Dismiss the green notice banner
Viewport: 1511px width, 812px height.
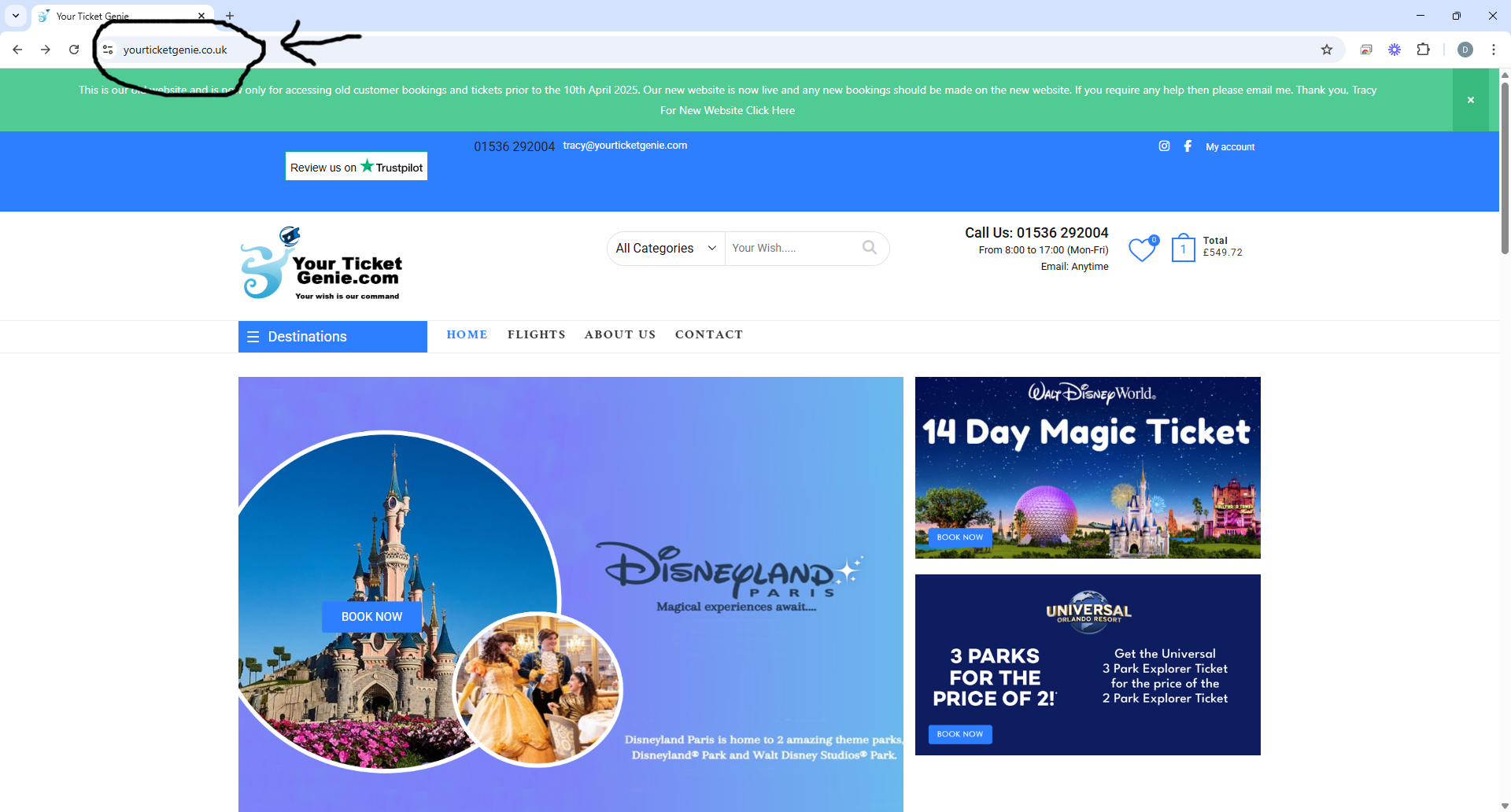[x=1470, y=100]
